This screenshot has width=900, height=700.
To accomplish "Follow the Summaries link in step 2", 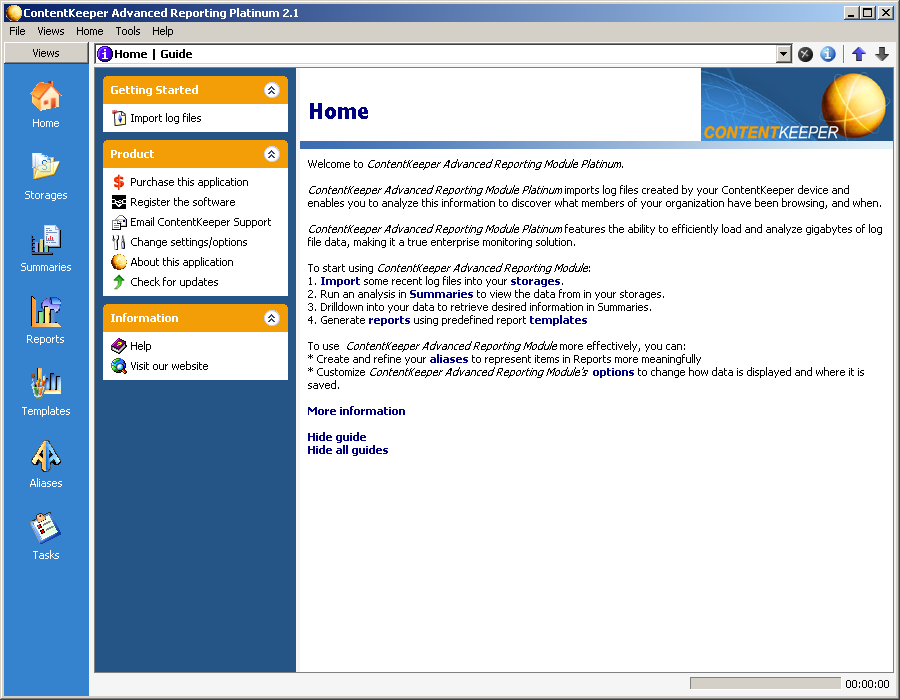I will 441,294.
